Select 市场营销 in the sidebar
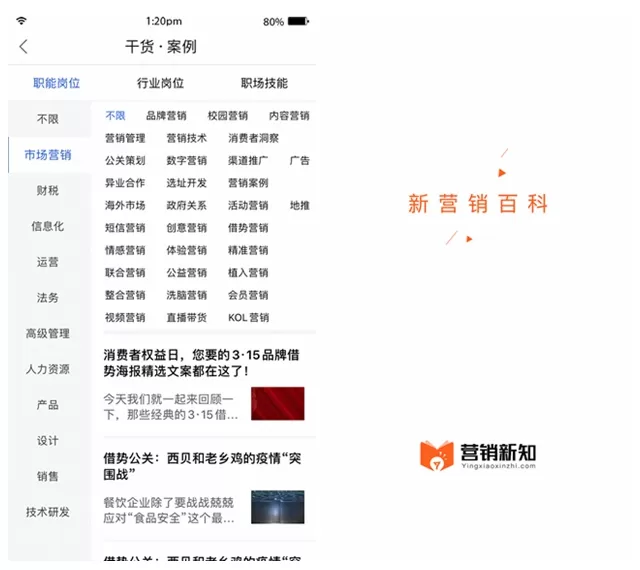 click(x=48, y=155)
